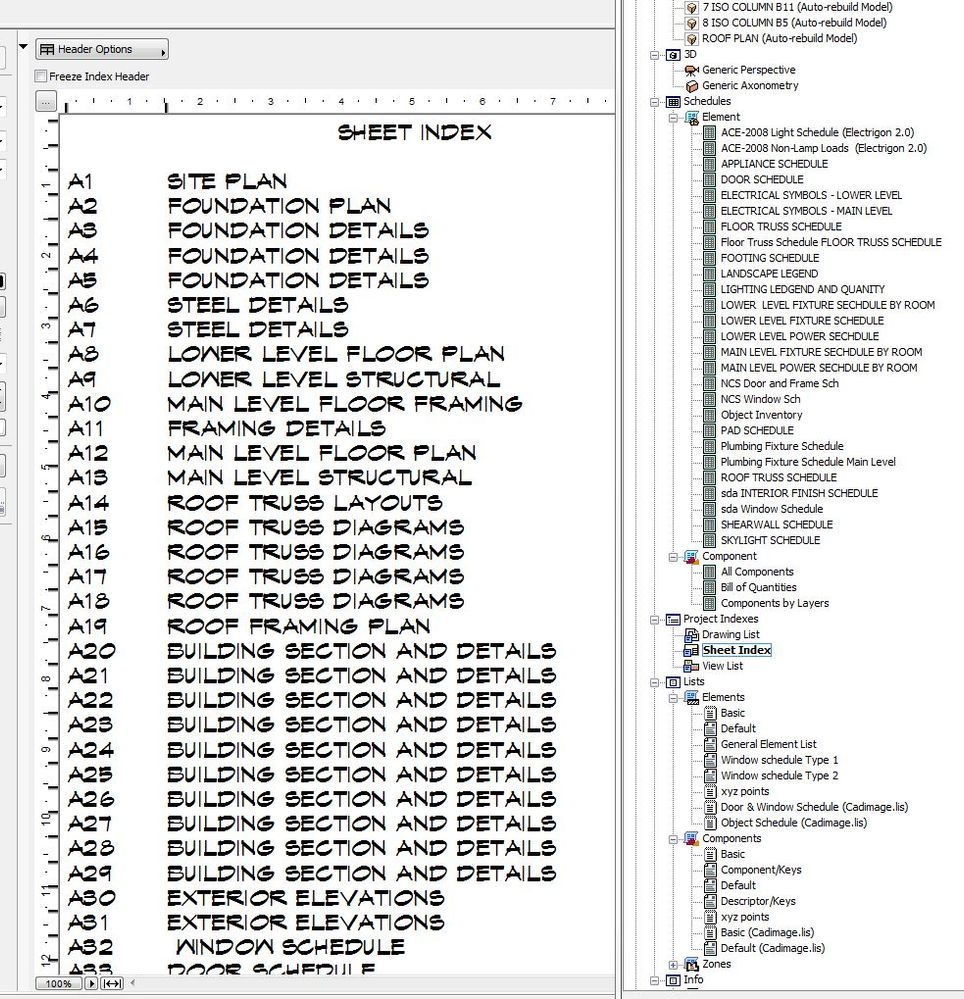
Task: Select LIGHTING LEDGEND AND QUANITY schedule
Action: (803, 289)
